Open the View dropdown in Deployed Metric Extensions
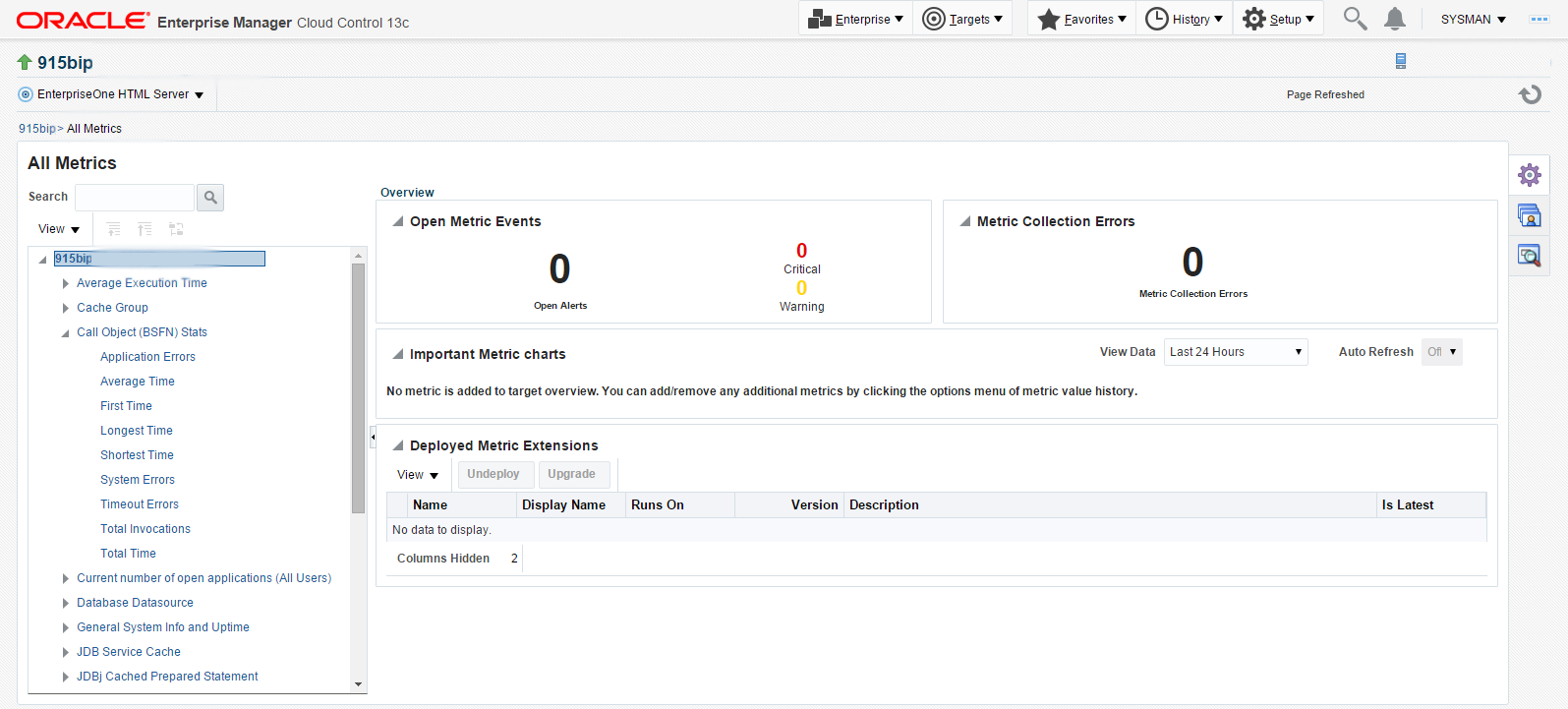This screenshot has height=709, width=1568. [418, 475]
